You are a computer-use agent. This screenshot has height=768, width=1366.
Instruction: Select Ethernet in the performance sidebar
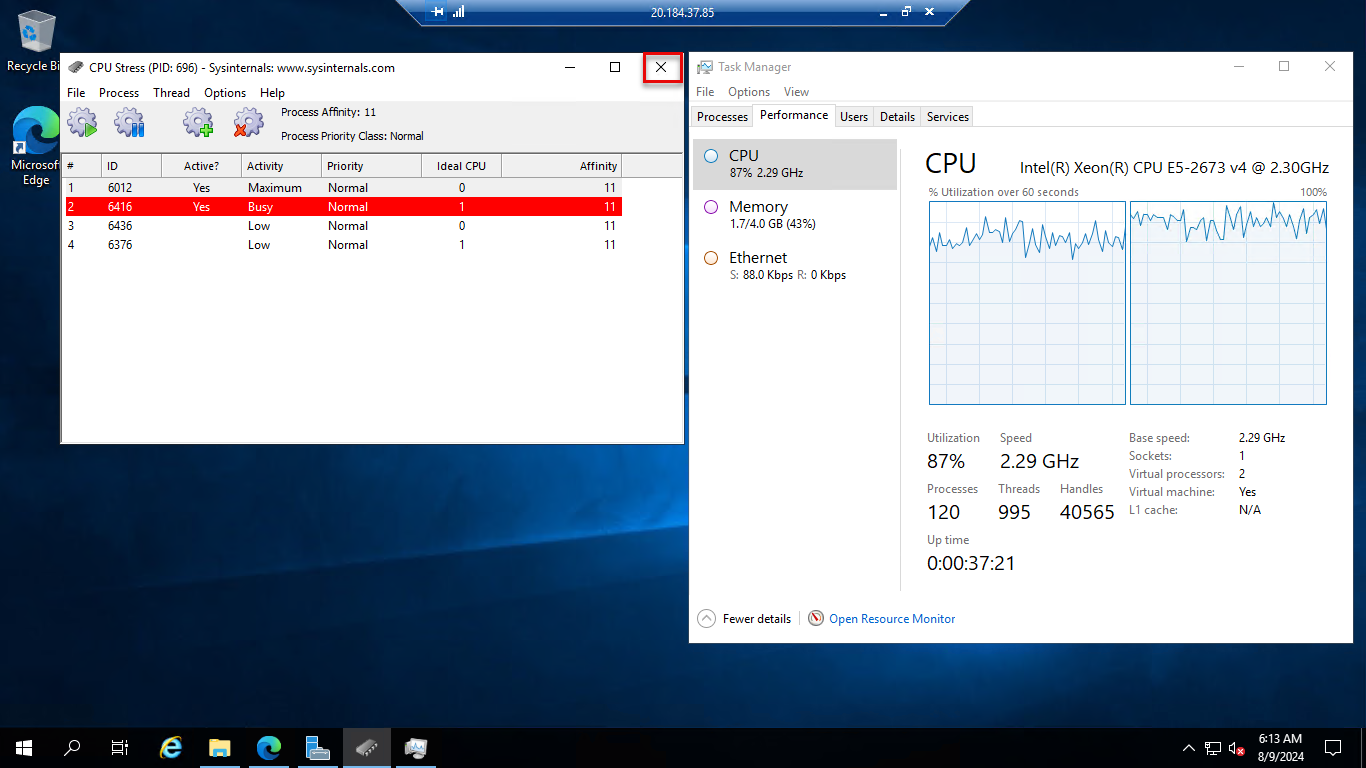(795, 266)
